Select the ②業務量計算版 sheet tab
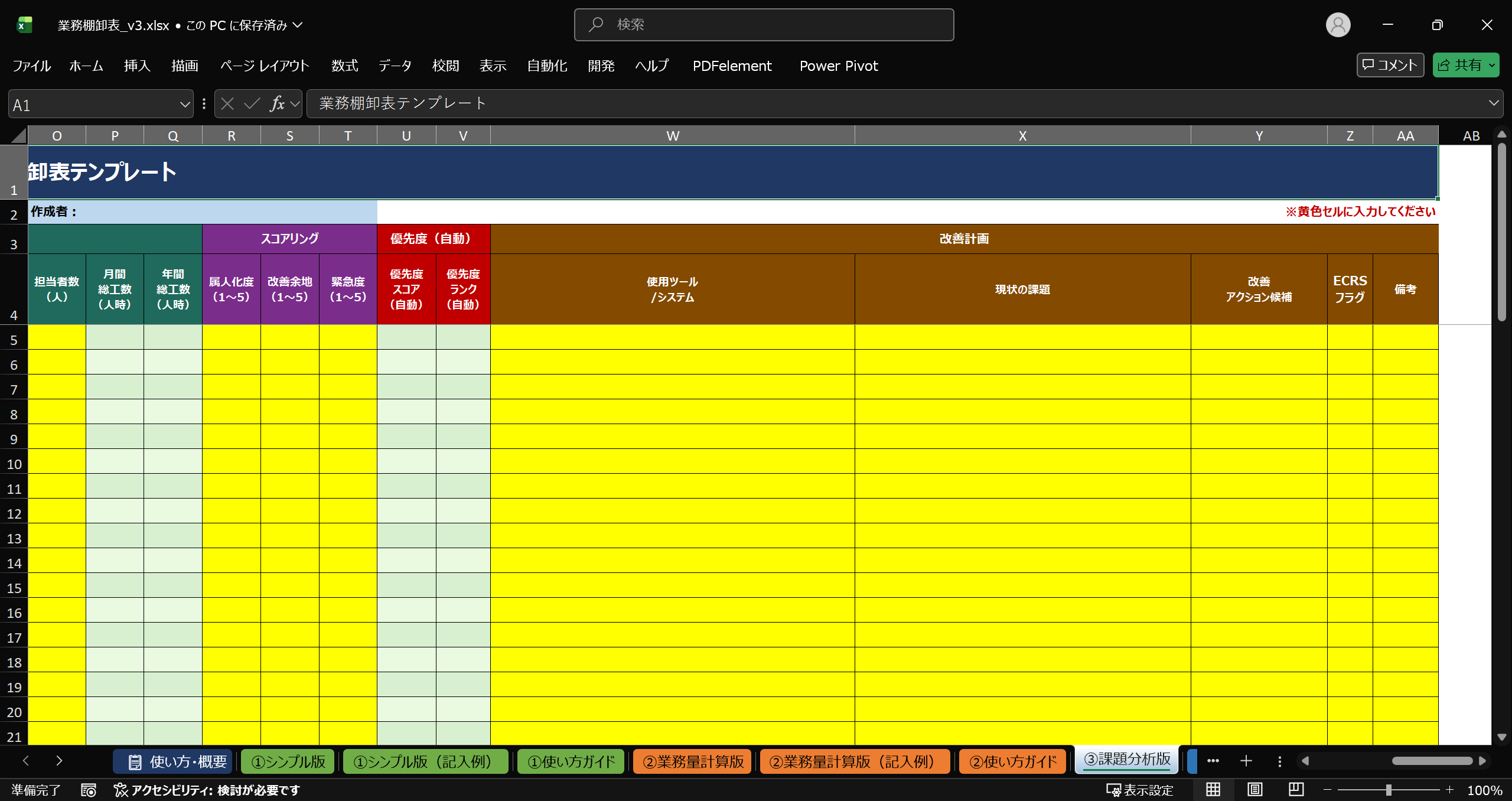Viewport: 1512px width, 801px height. (x=693, y=761)
